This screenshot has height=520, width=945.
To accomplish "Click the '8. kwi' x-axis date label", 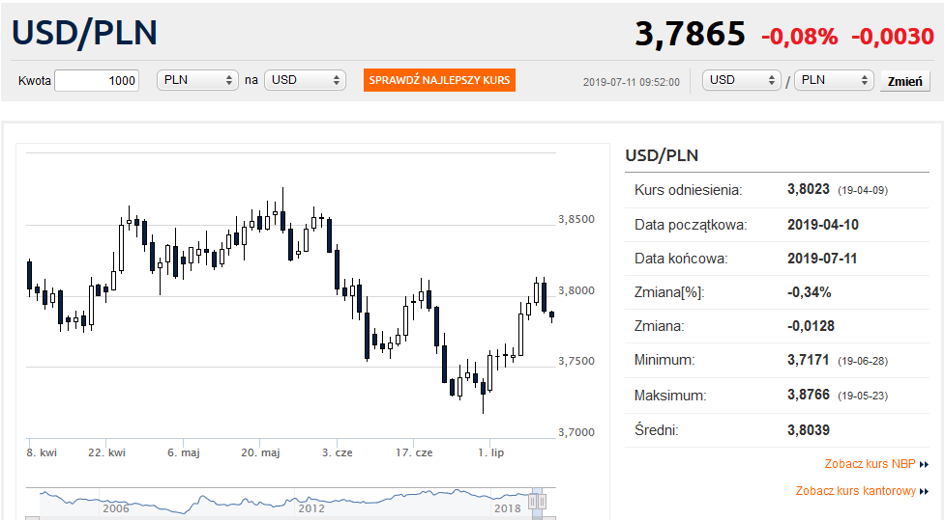I will coord(42,453).
